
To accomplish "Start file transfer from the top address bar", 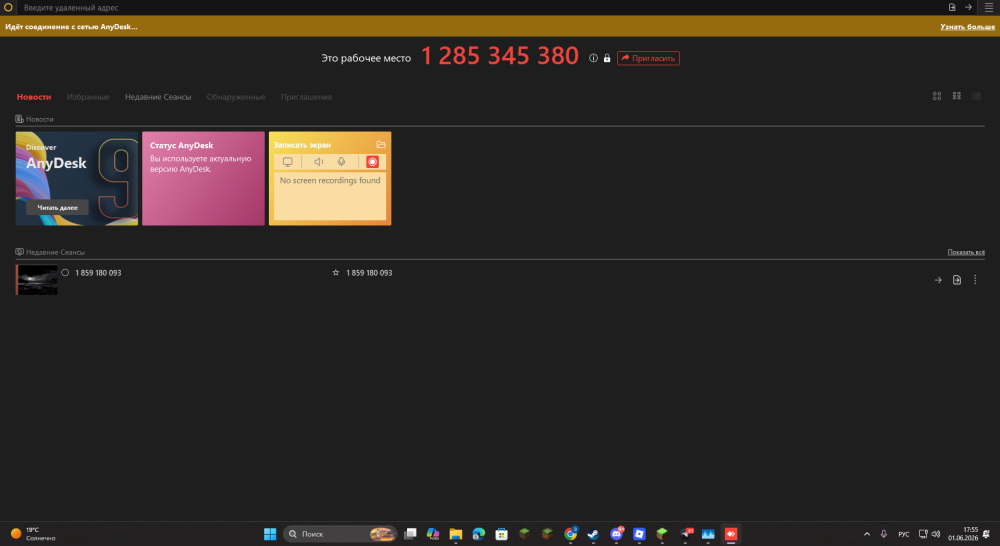I will pos(952,8).
